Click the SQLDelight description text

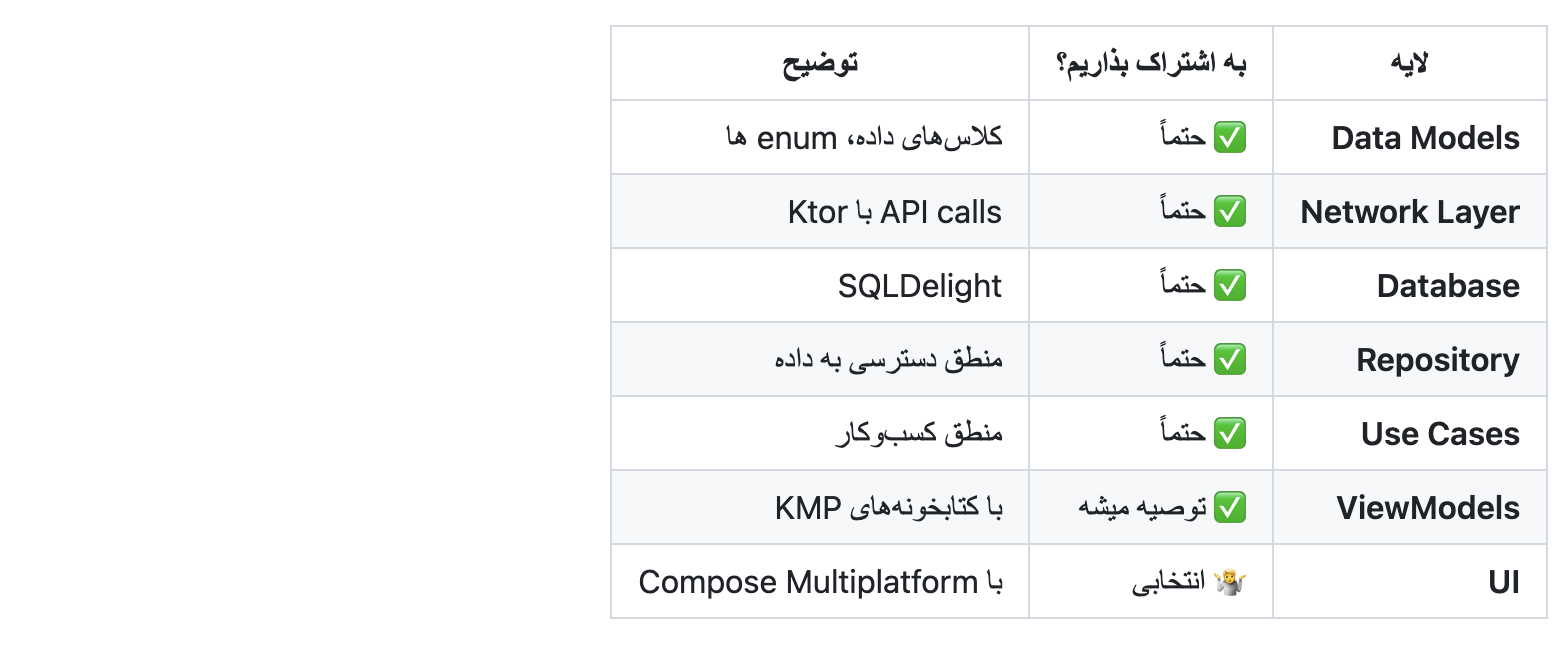[920, 286]
